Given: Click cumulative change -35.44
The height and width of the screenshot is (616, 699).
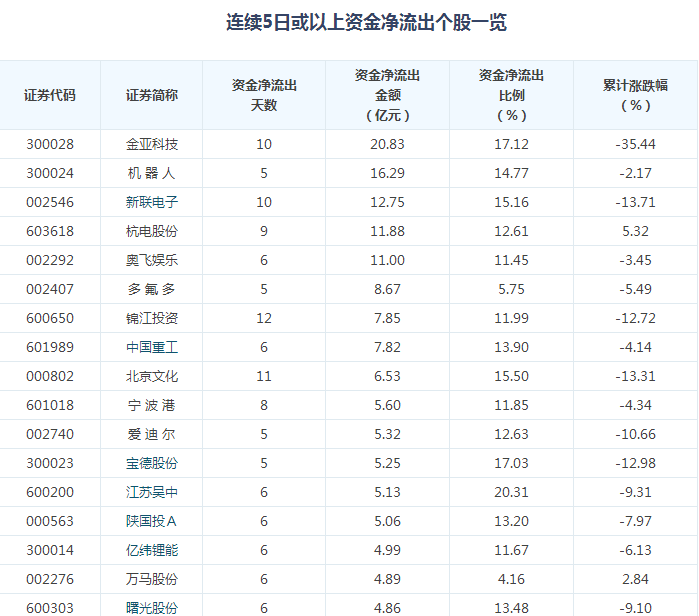Looking at the screenshot, I should click(635, 144).
